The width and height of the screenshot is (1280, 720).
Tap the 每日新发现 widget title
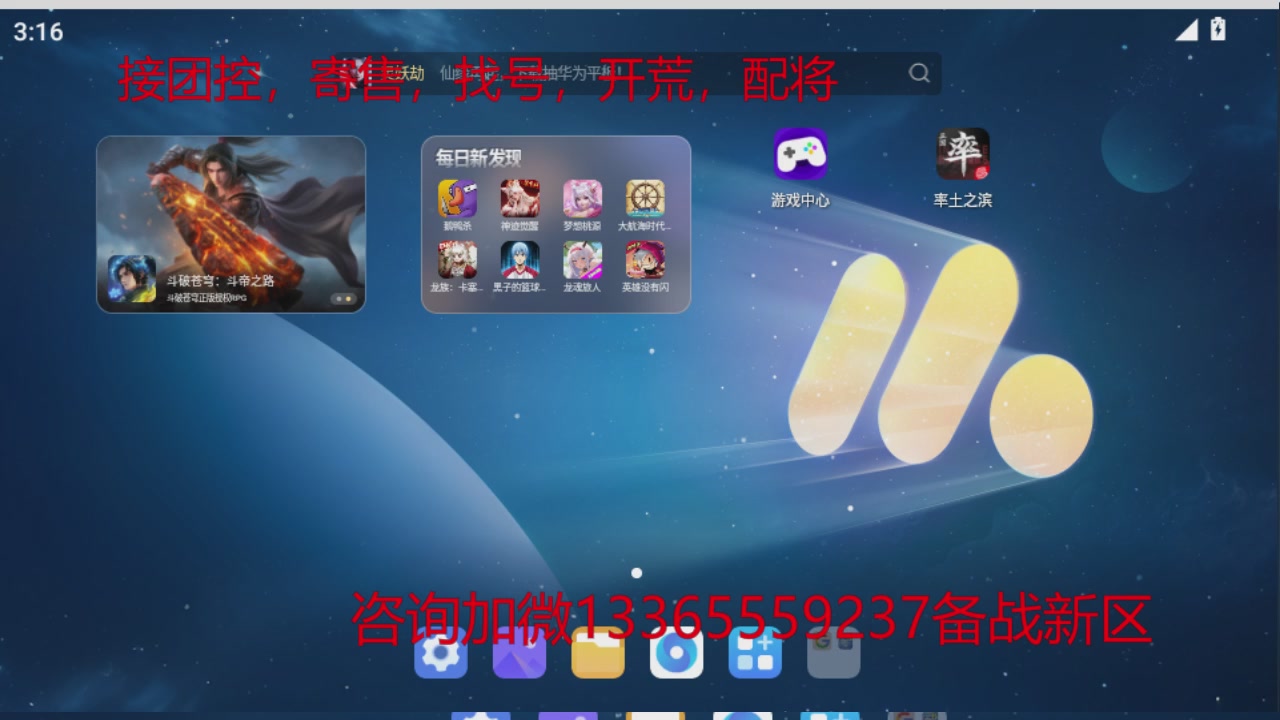coord(478,158)
